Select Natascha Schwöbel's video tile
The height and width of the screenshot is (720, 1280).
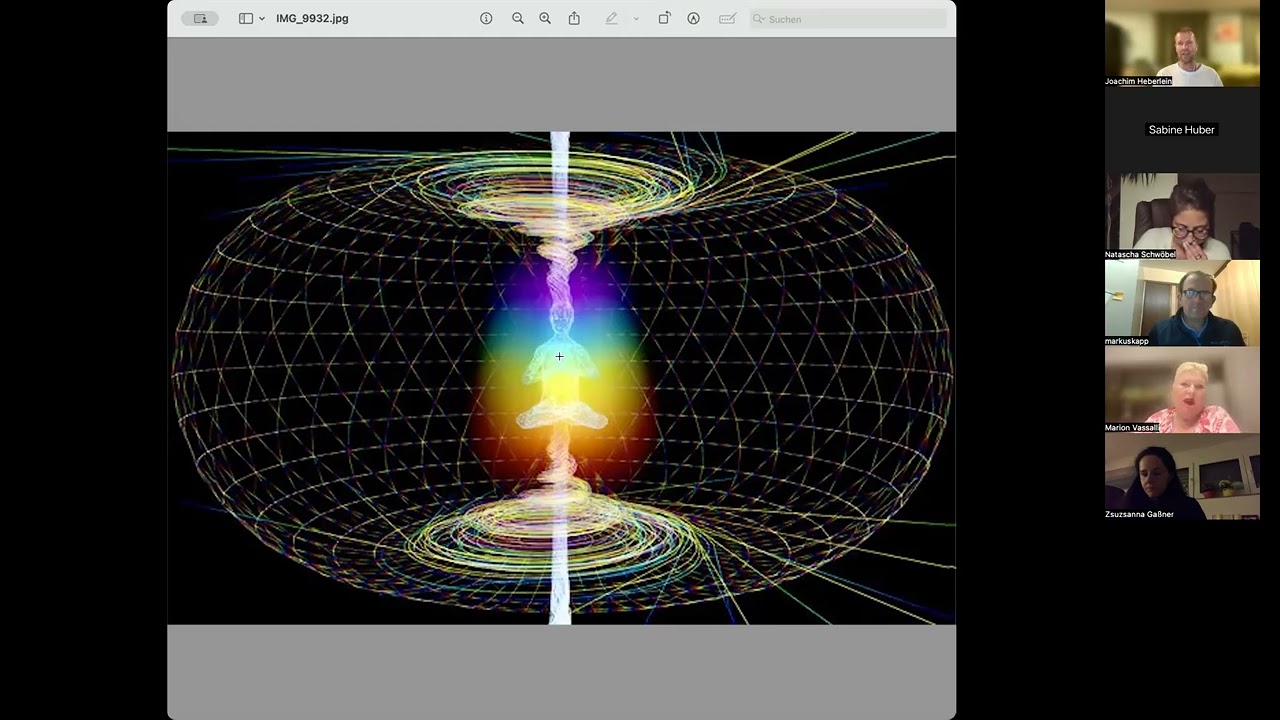pos(1182,216)
